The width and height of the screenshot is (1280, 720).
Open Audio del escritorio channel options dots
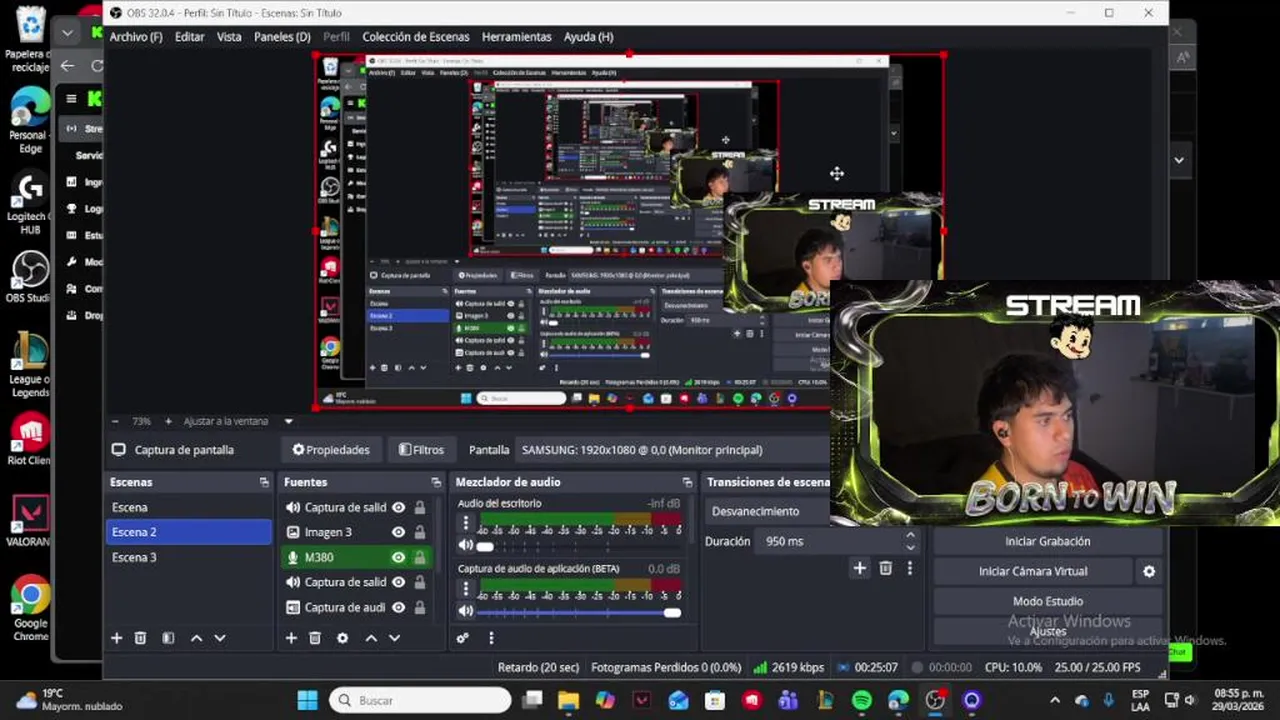point(465,523)
